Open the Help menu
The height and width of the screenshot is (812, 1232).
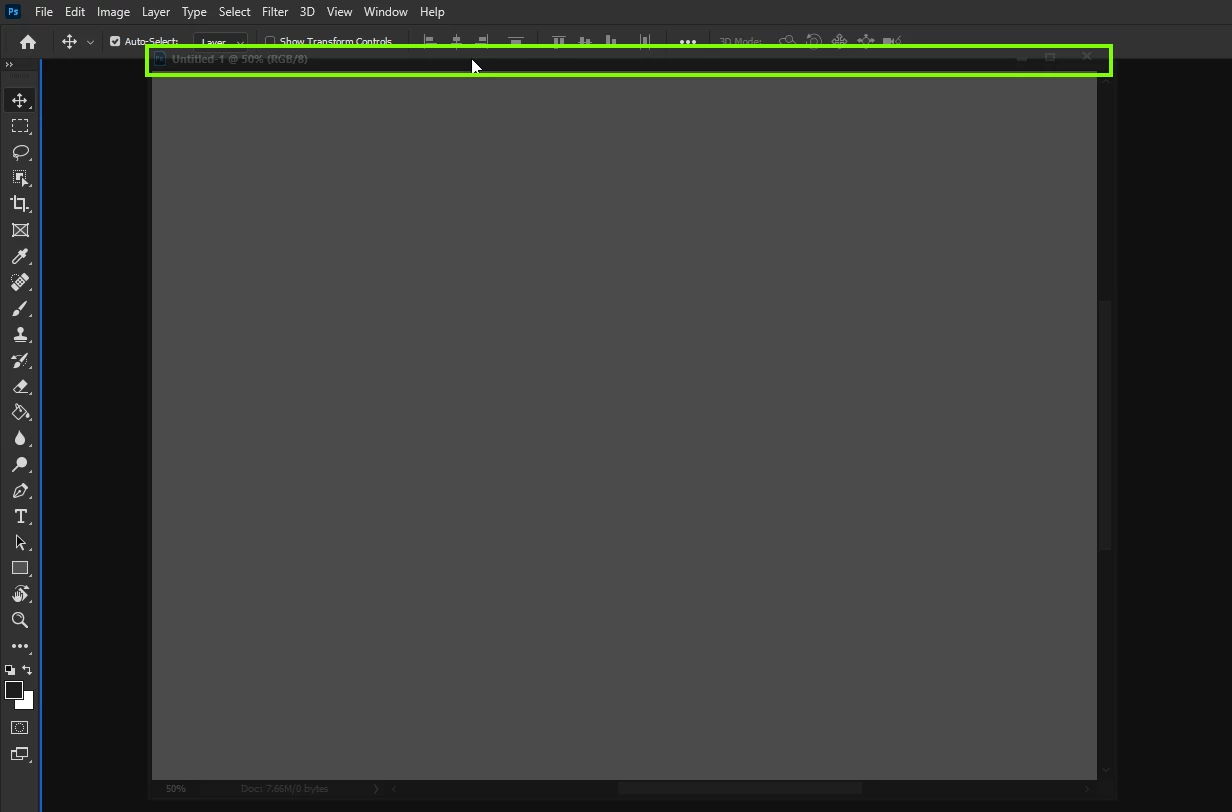tap(432, 12)
